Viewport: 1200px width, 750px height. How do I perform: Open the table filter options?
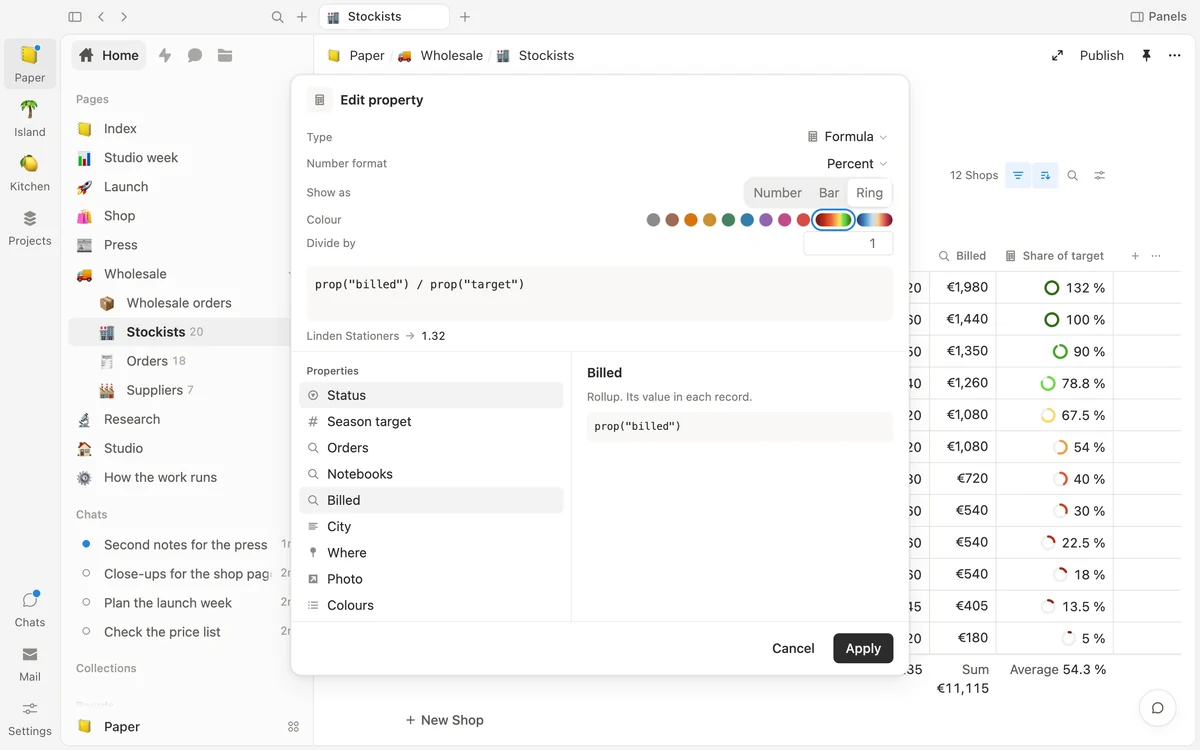point(1018,175)
